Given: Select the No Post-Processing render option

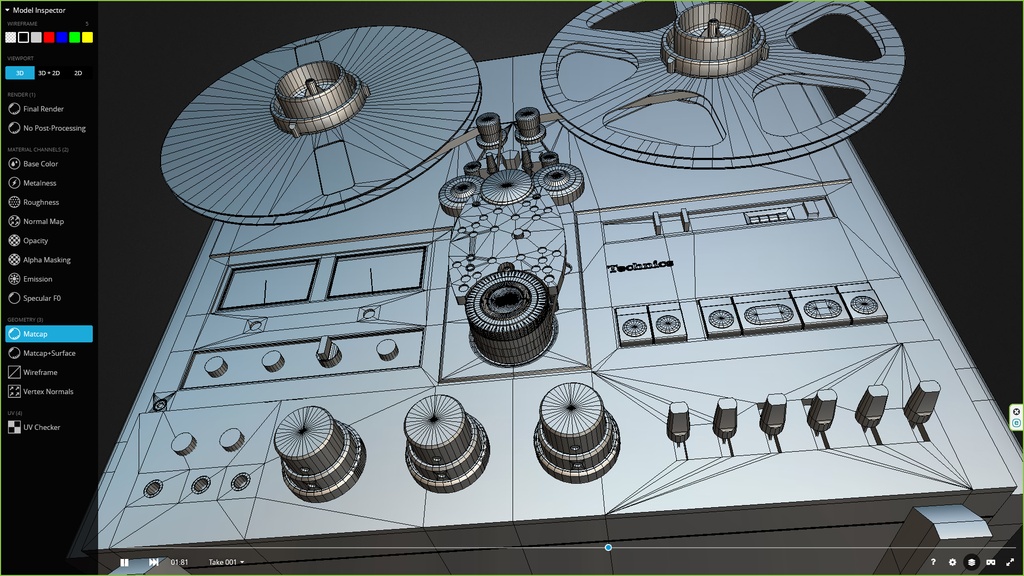Looking at the screenshot, I should click(x=54, y=128).
